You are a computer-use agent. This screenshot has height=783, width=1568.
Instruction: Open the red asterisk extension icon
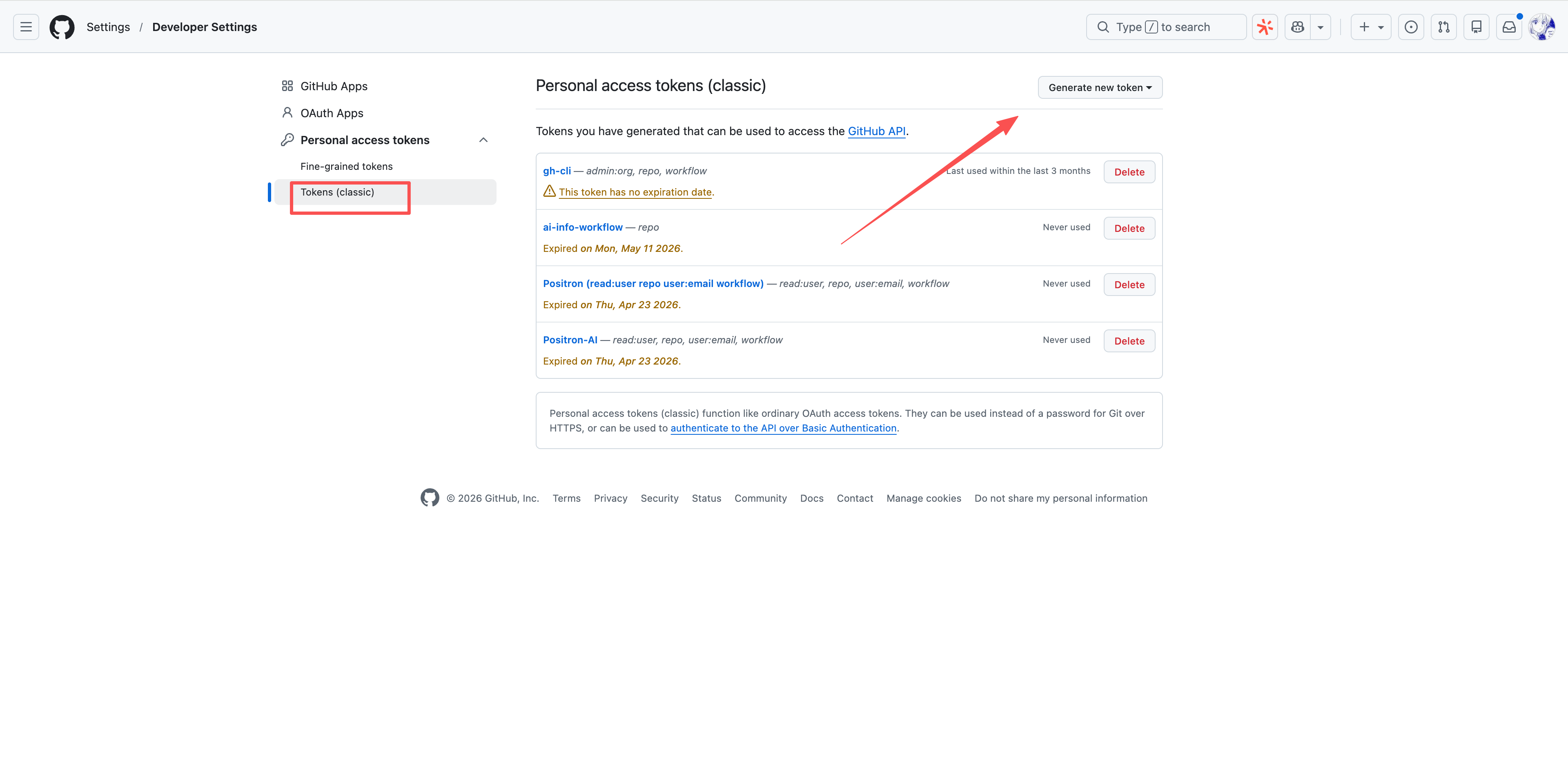pyautogui.click(x=1264, y=27)
